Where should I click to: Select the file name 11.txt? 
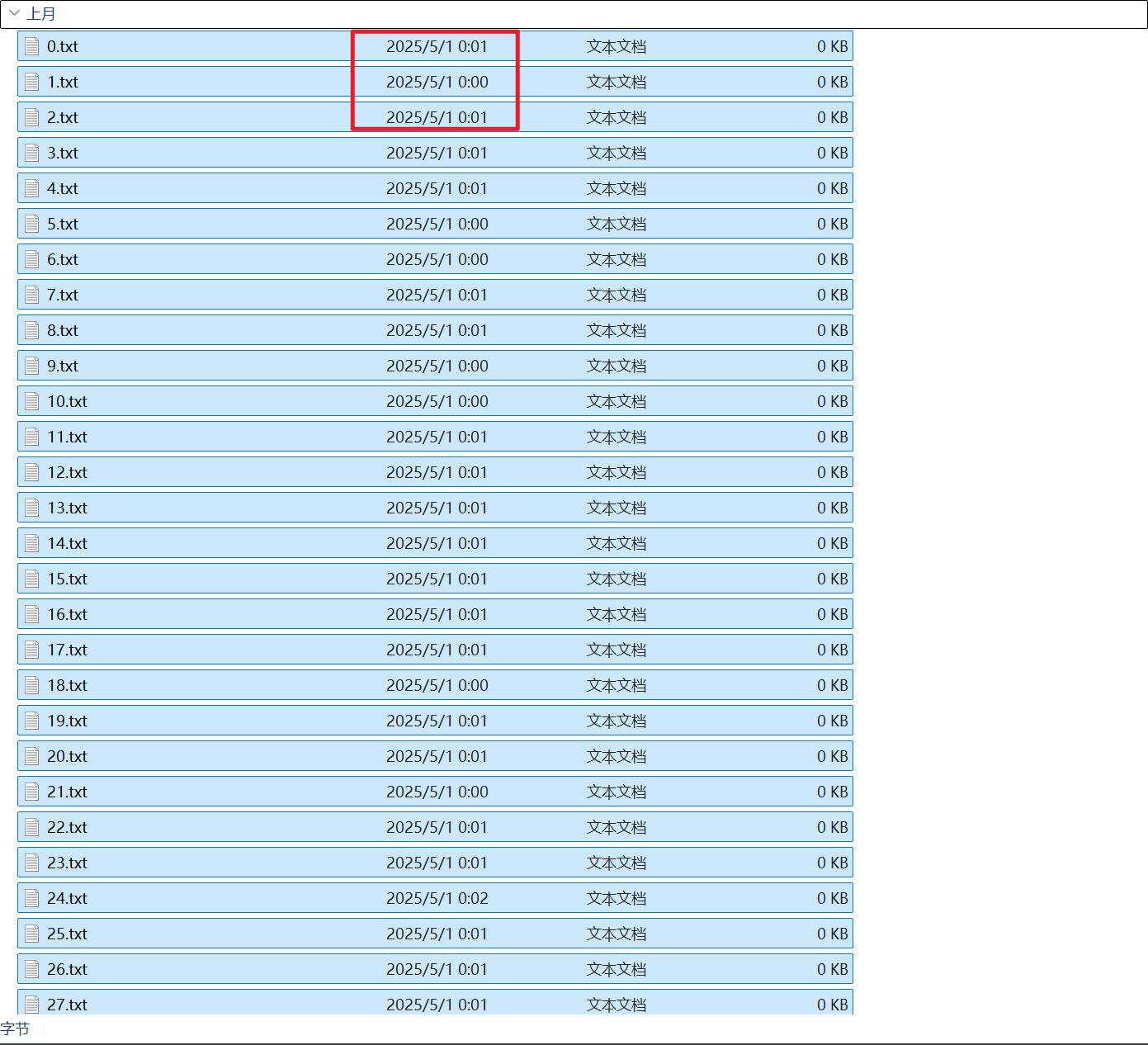(x=67, y=437)
